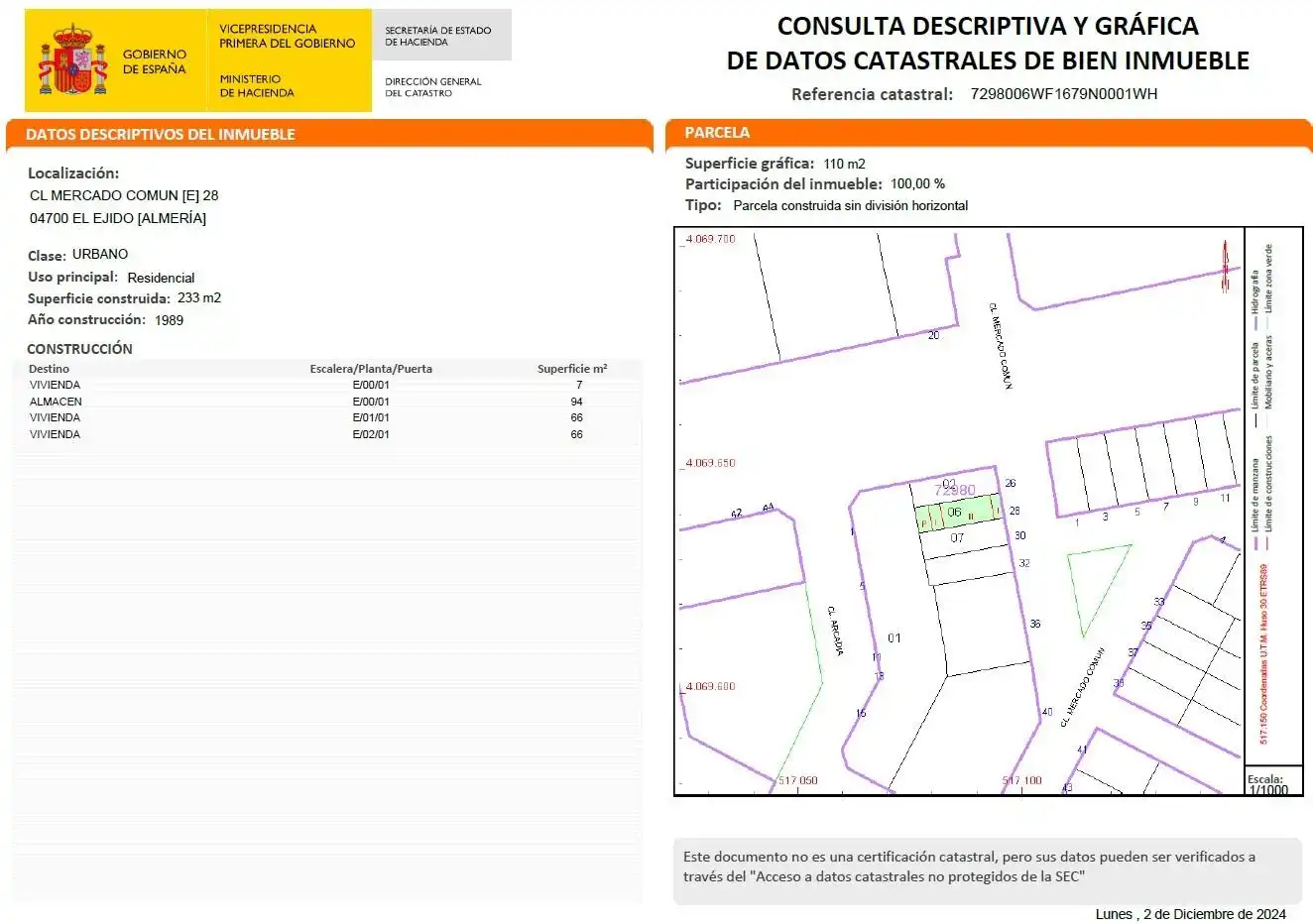Click the 'CL ARCADIA' street label

tap(835, 631)
